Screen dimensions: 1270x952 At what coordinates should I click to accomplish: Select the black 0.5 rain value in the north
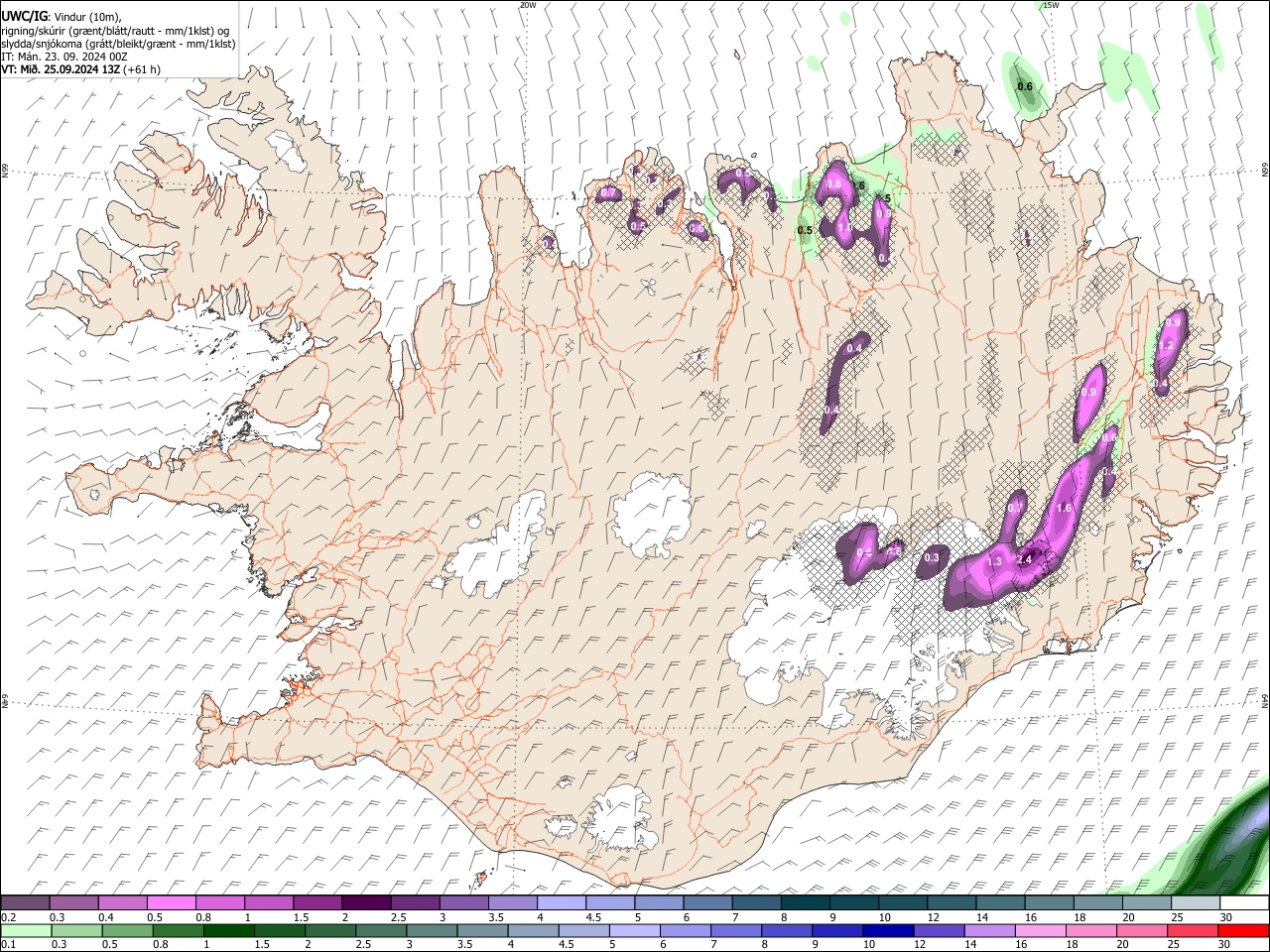[x=805, y=230]
